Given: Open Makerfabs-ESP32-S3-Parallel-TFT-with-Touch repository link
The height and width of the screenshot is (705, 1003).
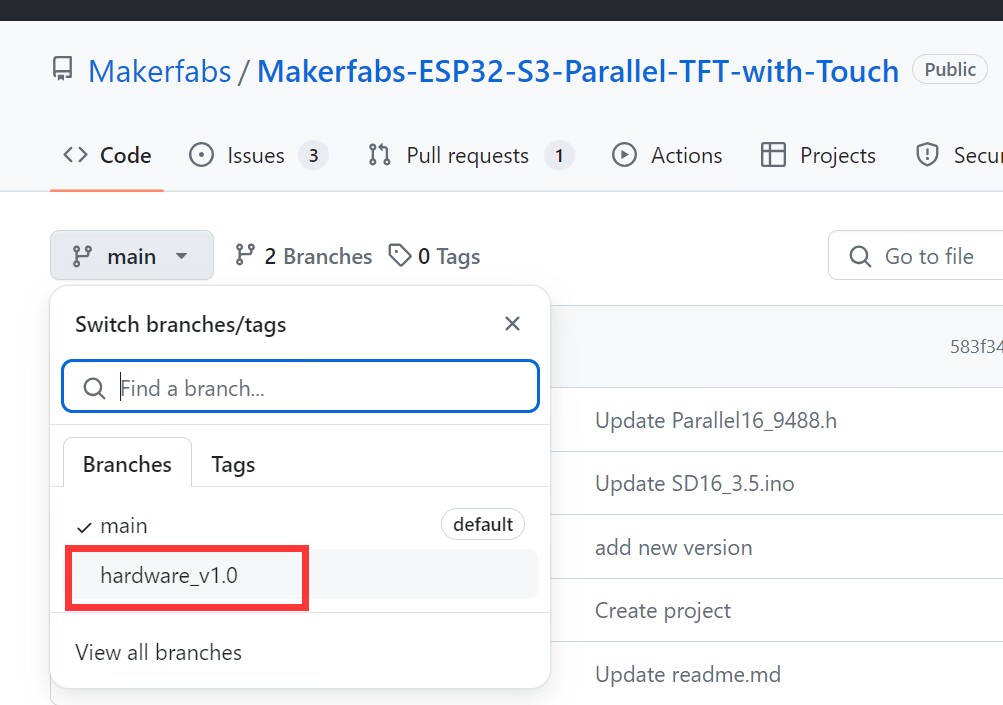Looking at the screenshot, I should coord(578,71).
